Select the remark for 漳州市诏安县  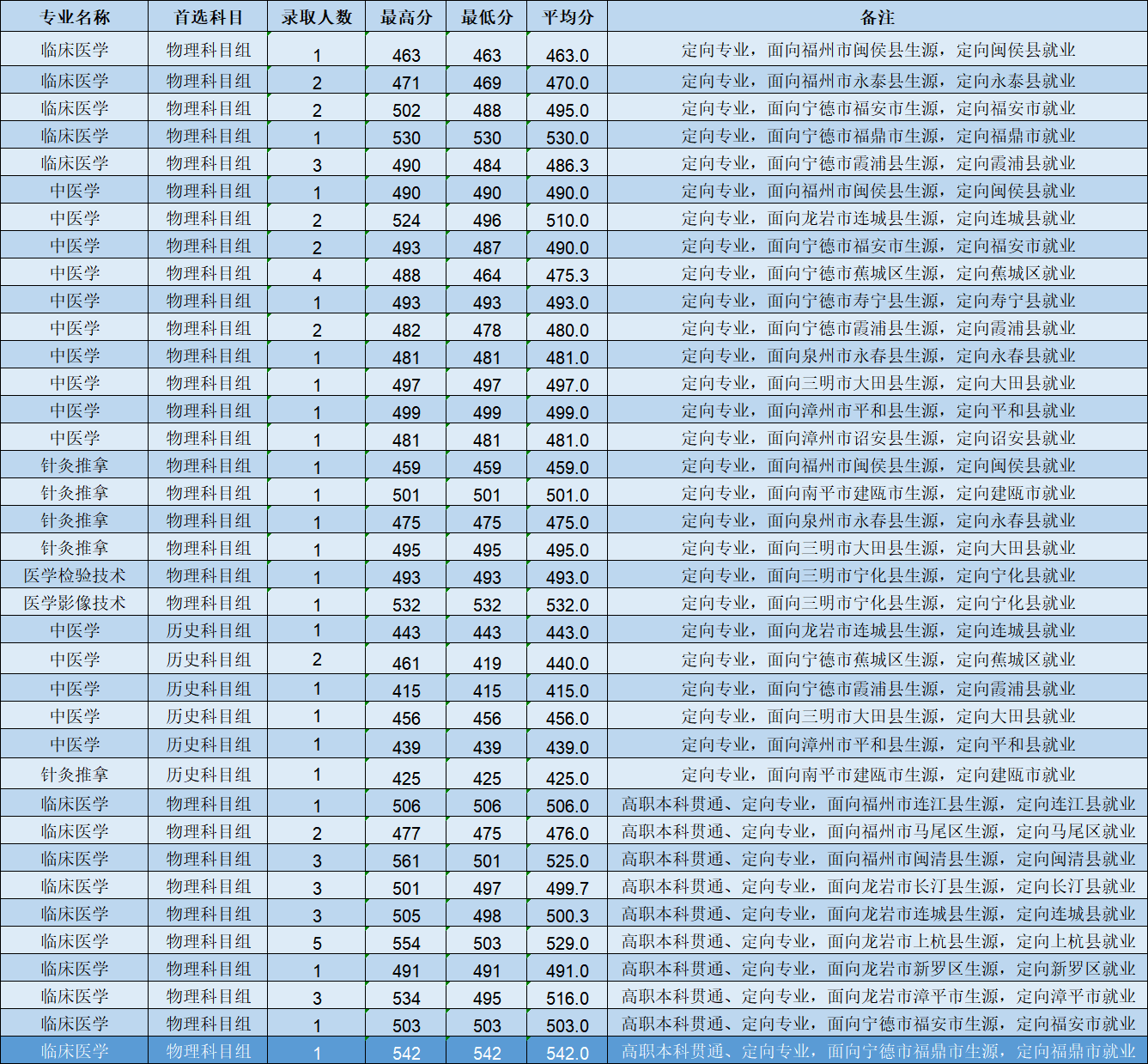pos(878,438)
